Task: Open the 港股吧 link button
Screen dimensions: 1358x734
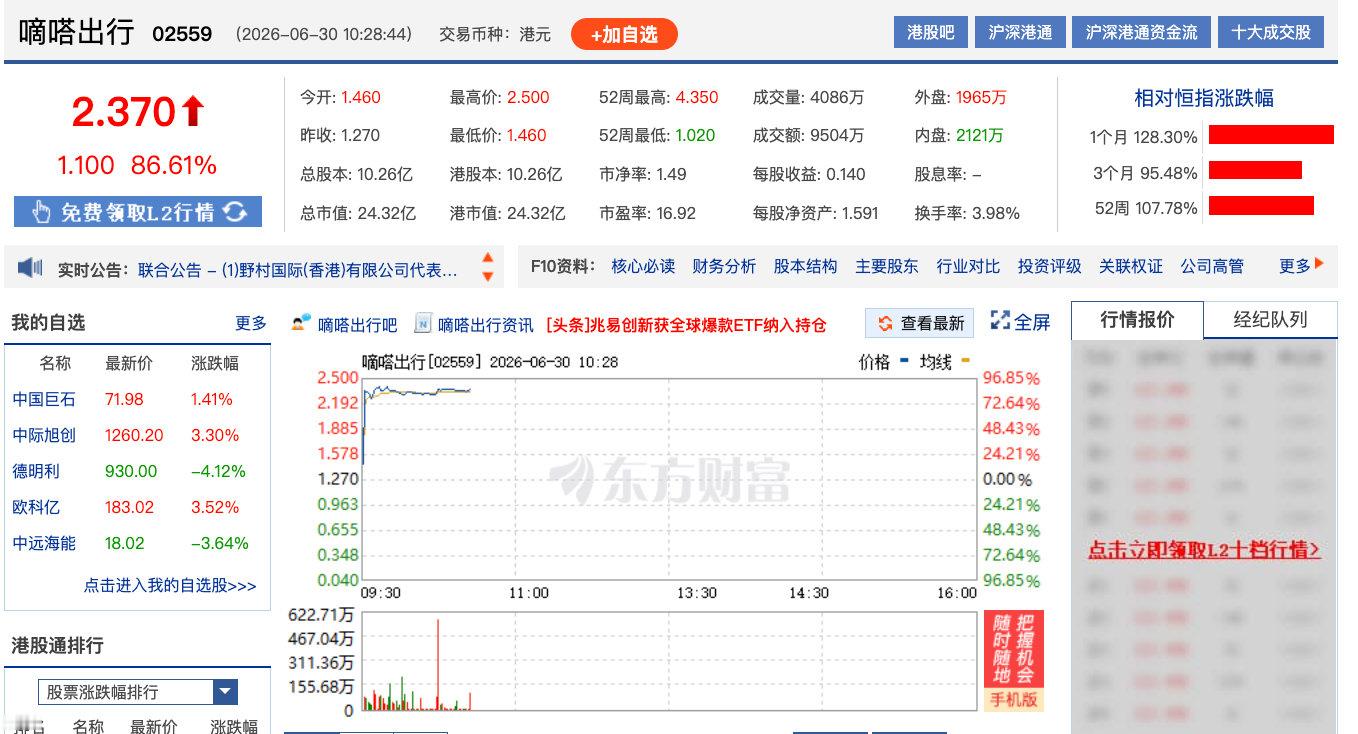Action: [x=931, y=32]
